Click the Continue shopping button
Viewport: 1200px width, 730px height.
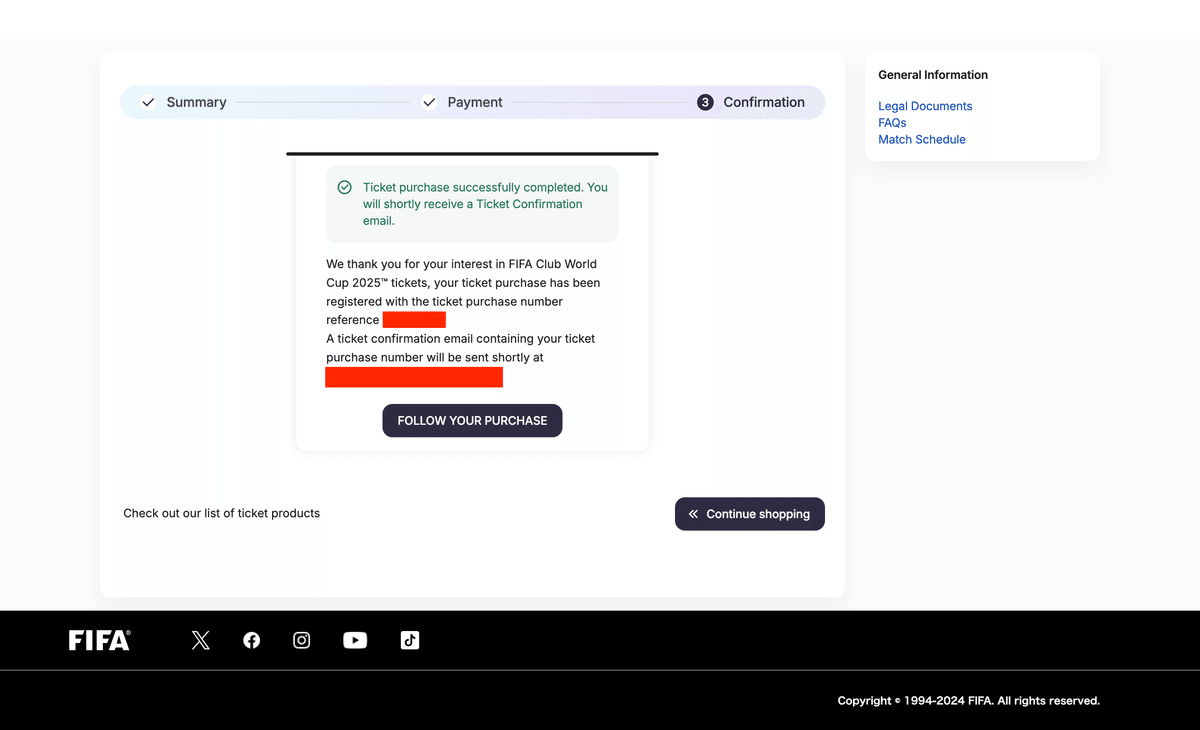click(x=750, y=514)
